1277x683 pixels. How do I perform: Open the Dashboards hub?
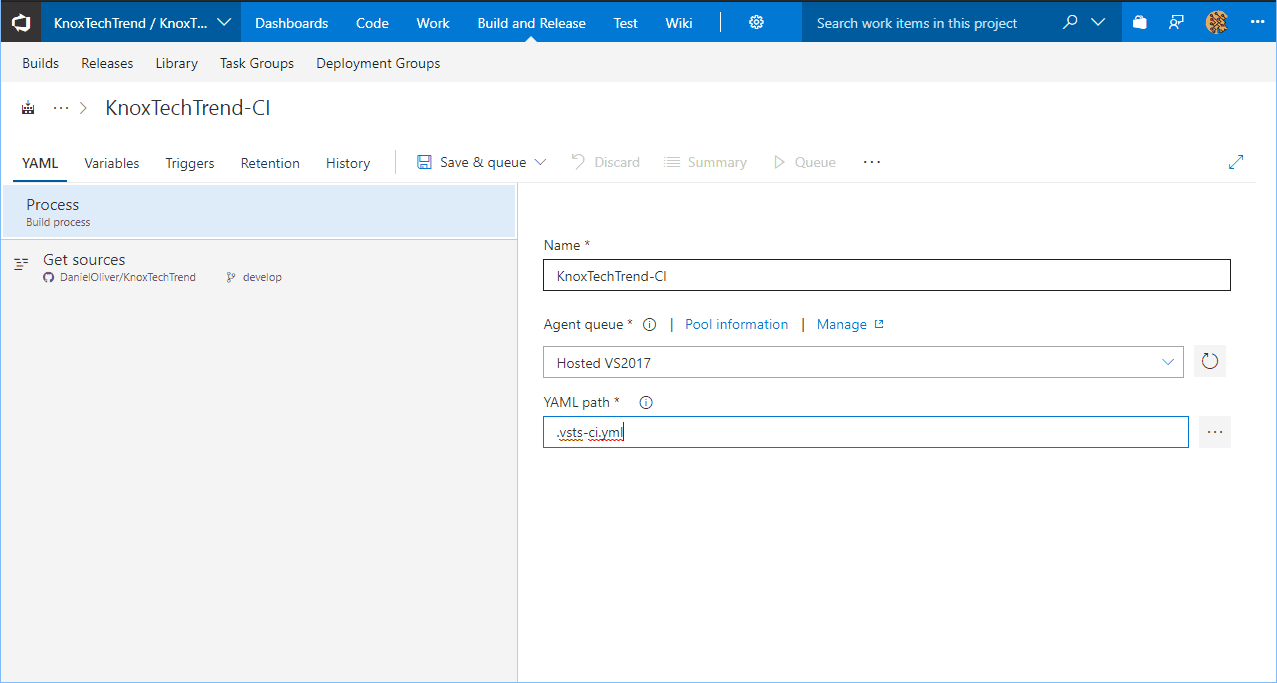[292, 22]
